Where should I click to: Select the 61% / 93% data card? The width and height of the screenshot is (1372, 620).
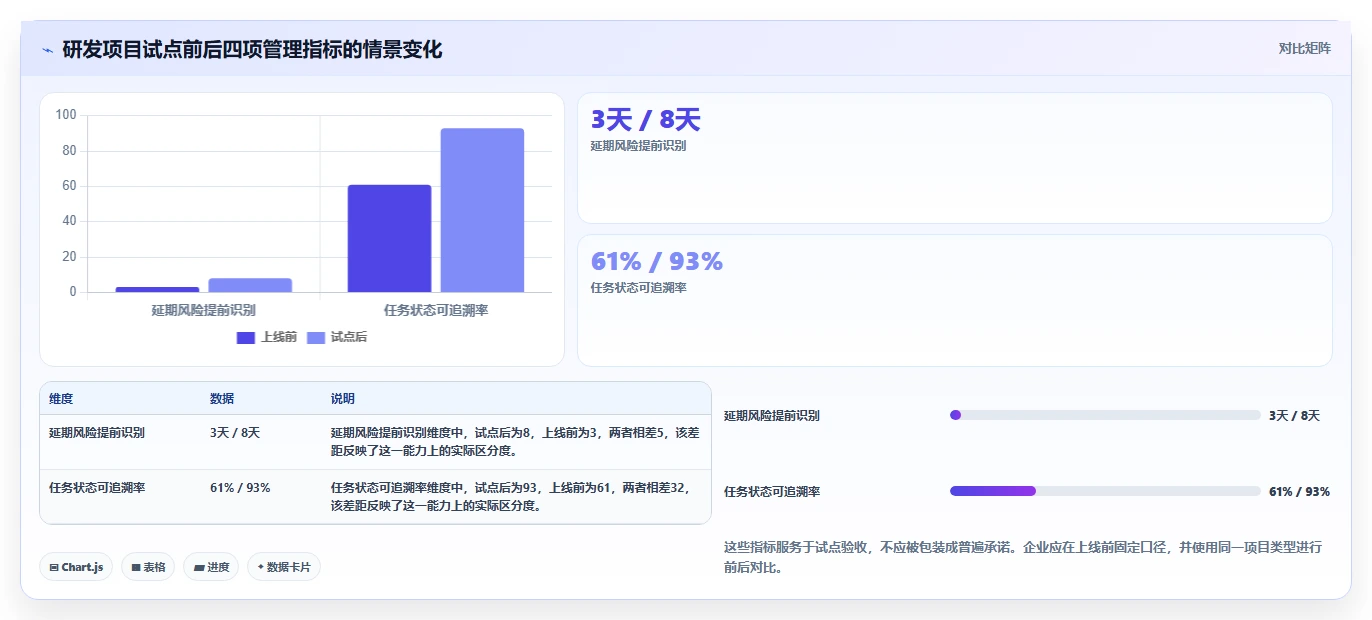click(x=955, y=300)
